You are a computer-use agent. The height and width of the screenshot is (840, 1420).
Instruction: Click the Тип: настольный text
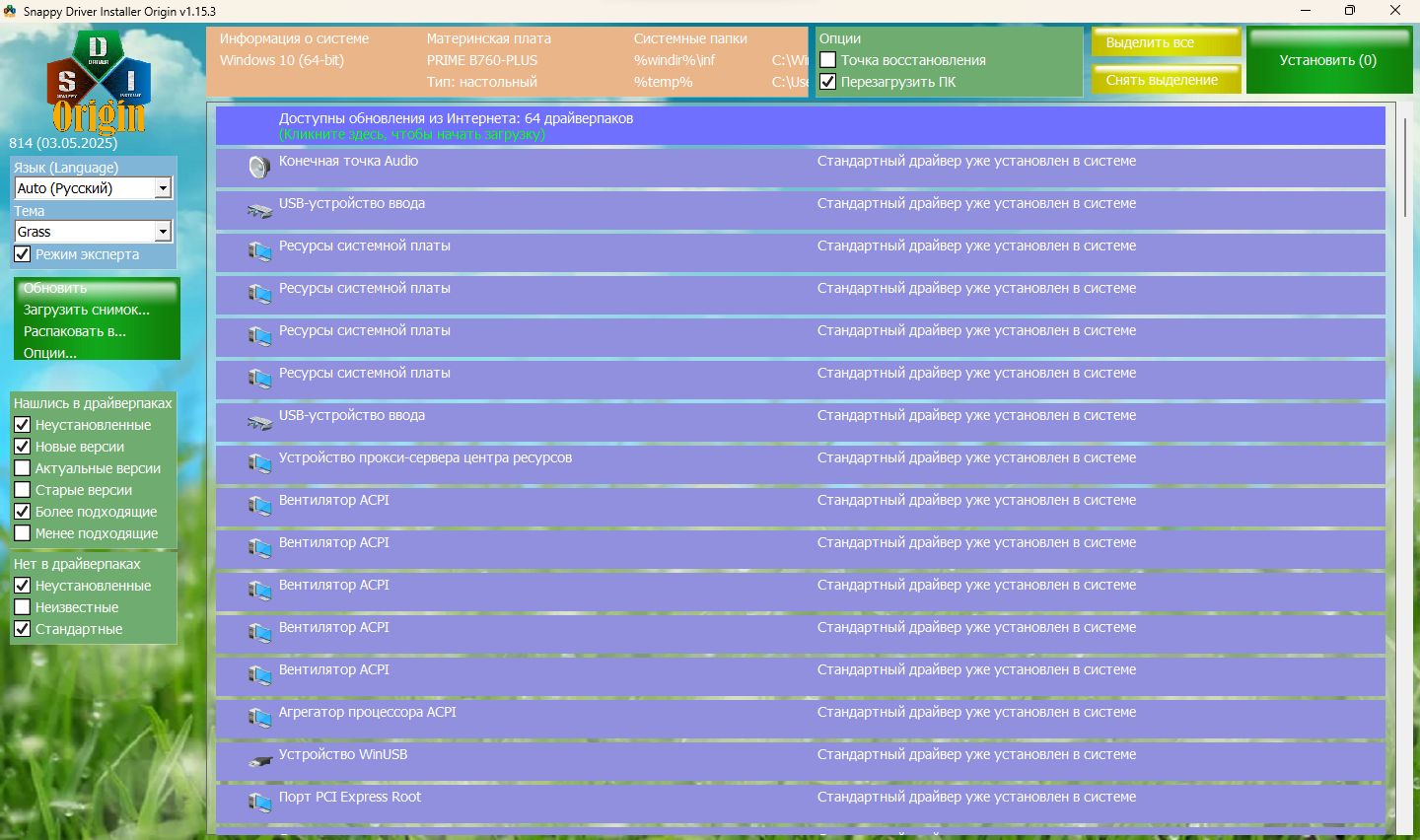click(x=482, y=82)
